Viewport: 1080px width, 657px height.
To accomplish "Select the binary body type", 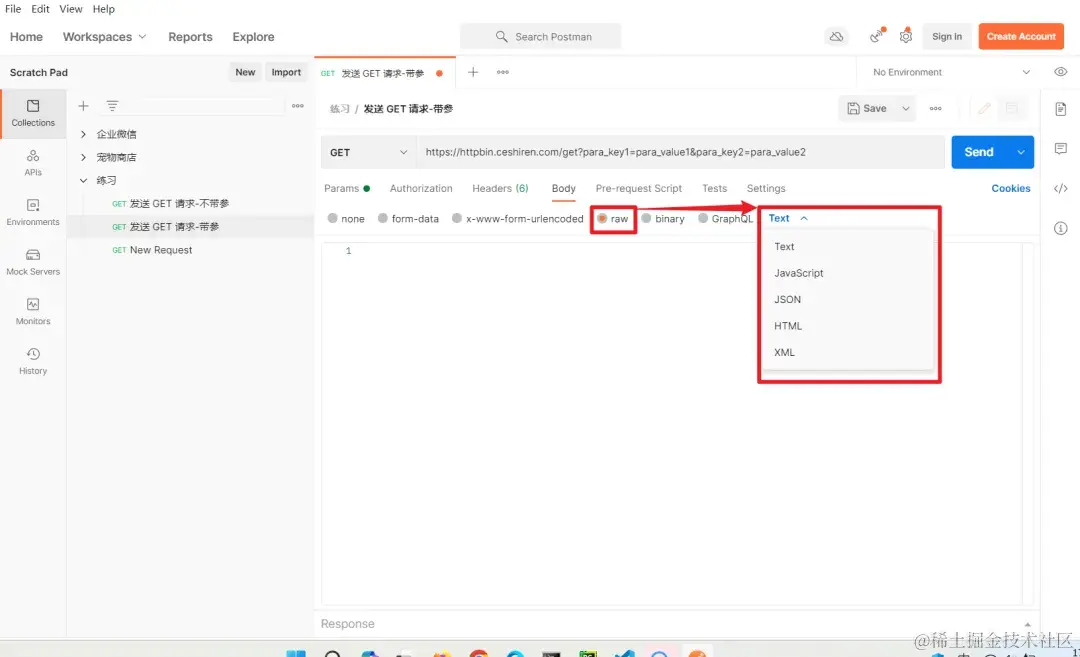I will coord(663,218).
